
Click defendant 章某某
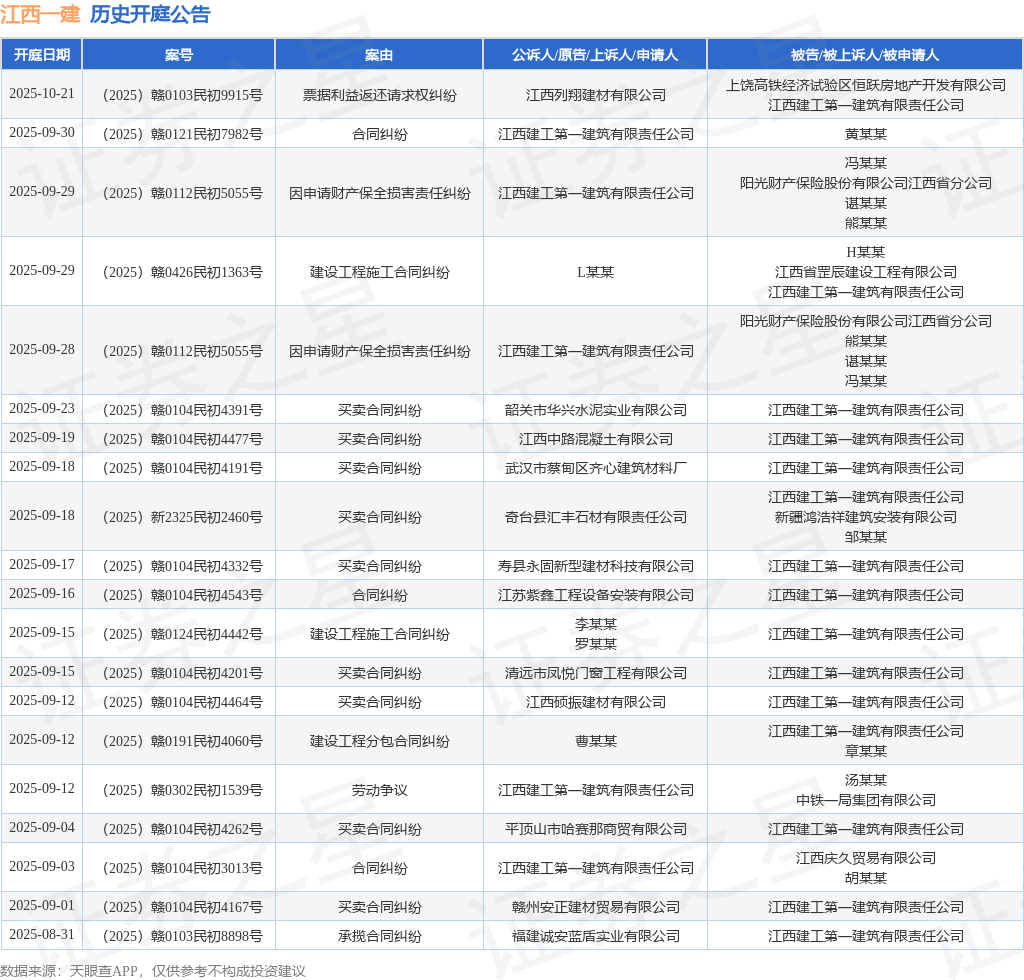[866, 751]
